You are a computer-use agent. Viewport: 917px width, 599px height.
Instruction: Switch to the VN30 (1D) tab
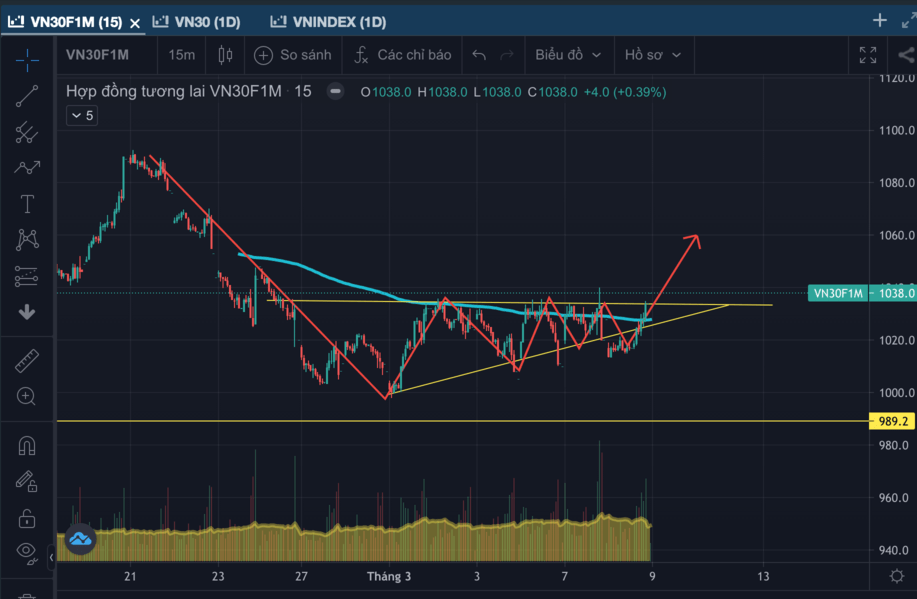click(x=200, y=22)
